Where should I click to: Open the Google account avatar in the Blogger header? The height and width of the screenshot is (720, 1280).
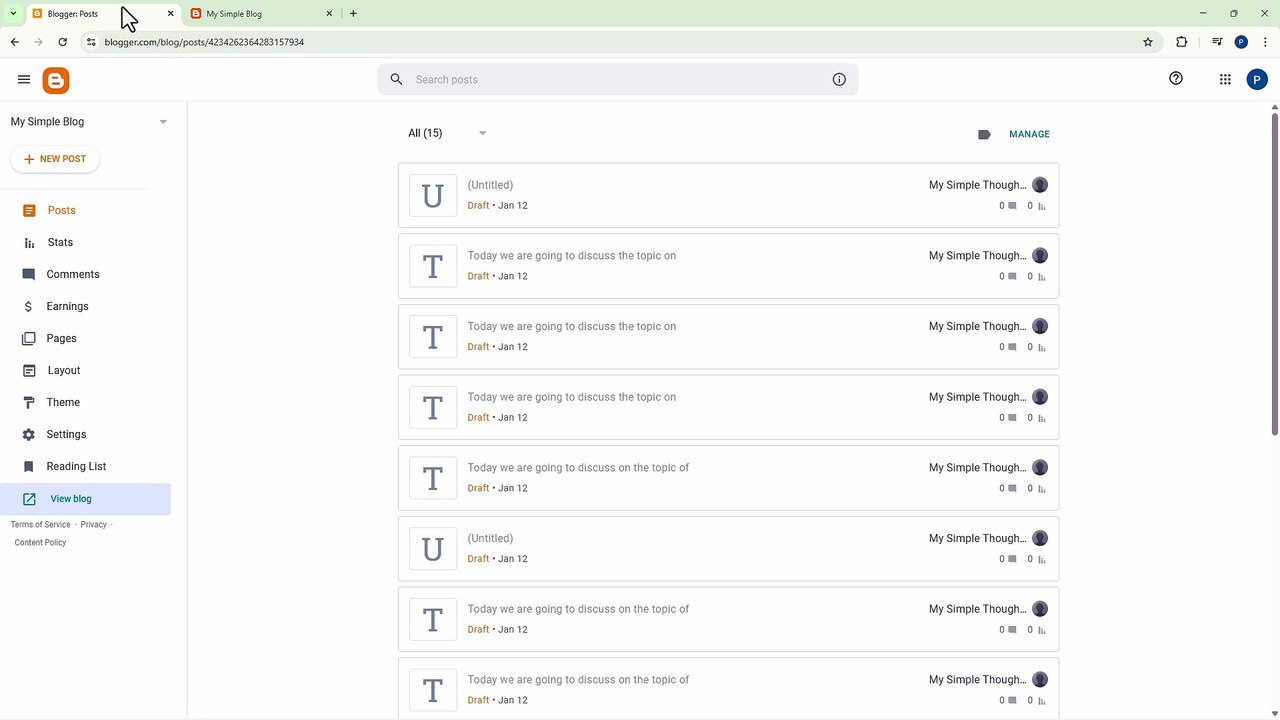(x=1257, y=80)
